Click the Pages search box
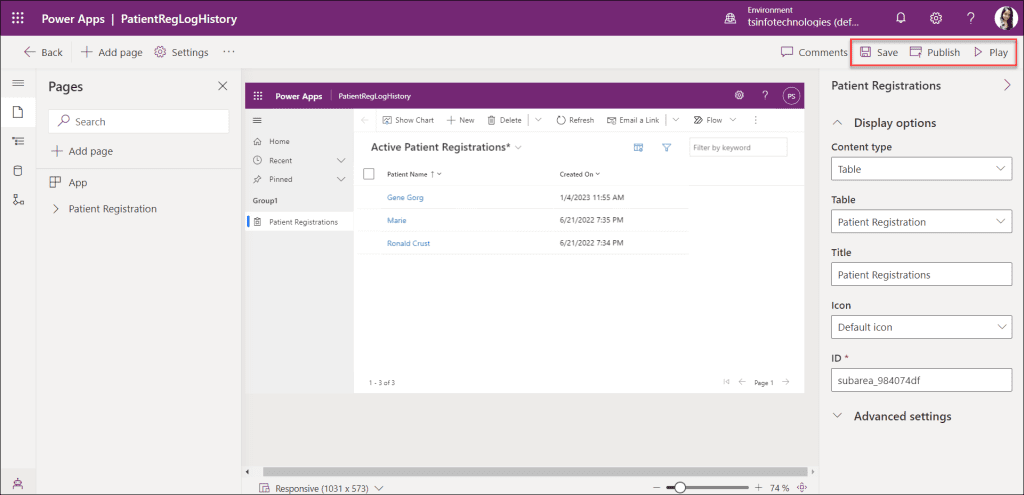Screen dimensions: 1024x495 [138, 121]
